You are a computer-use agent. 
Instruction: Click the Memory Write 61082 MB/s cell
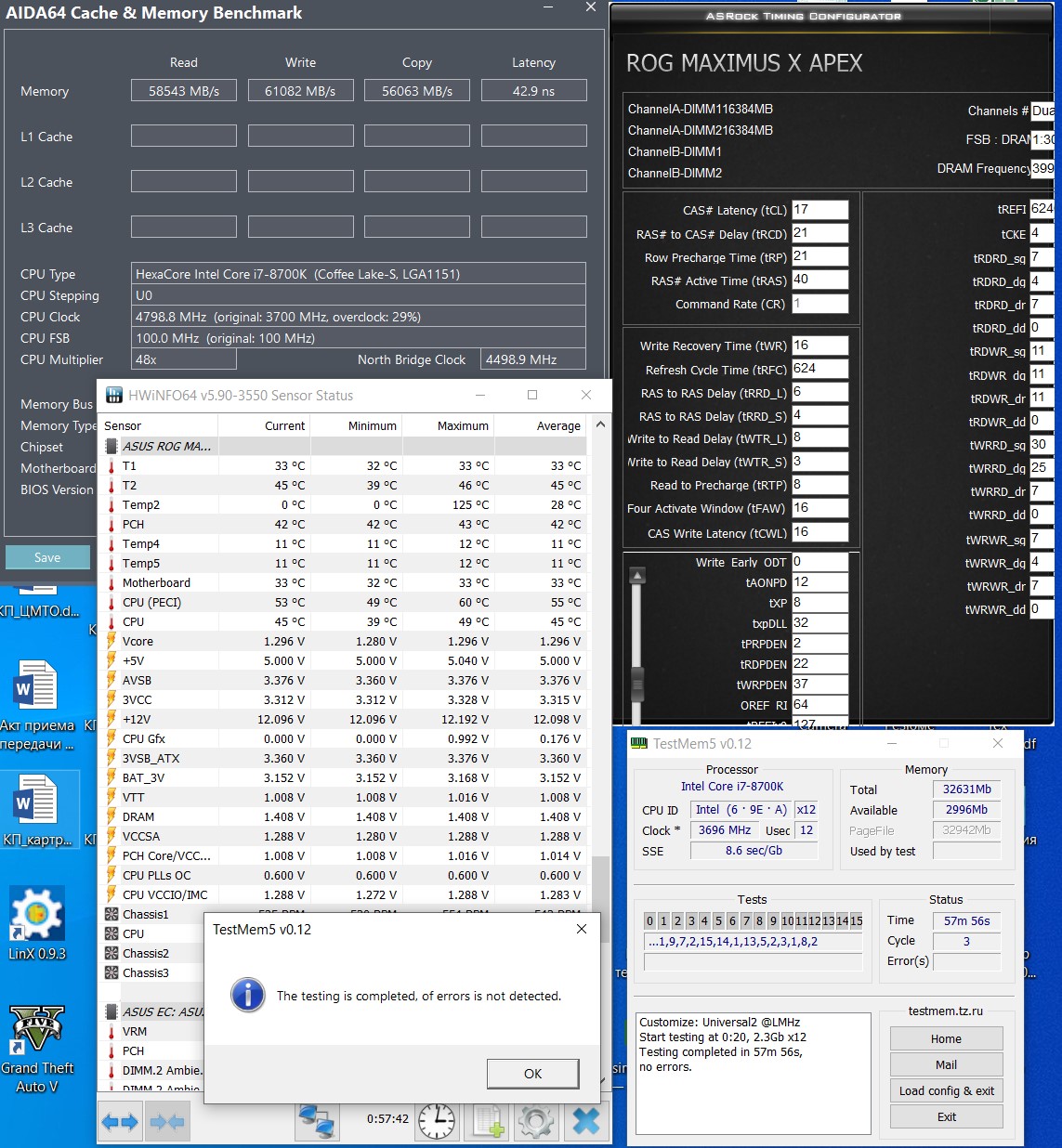tap(300, 91)
